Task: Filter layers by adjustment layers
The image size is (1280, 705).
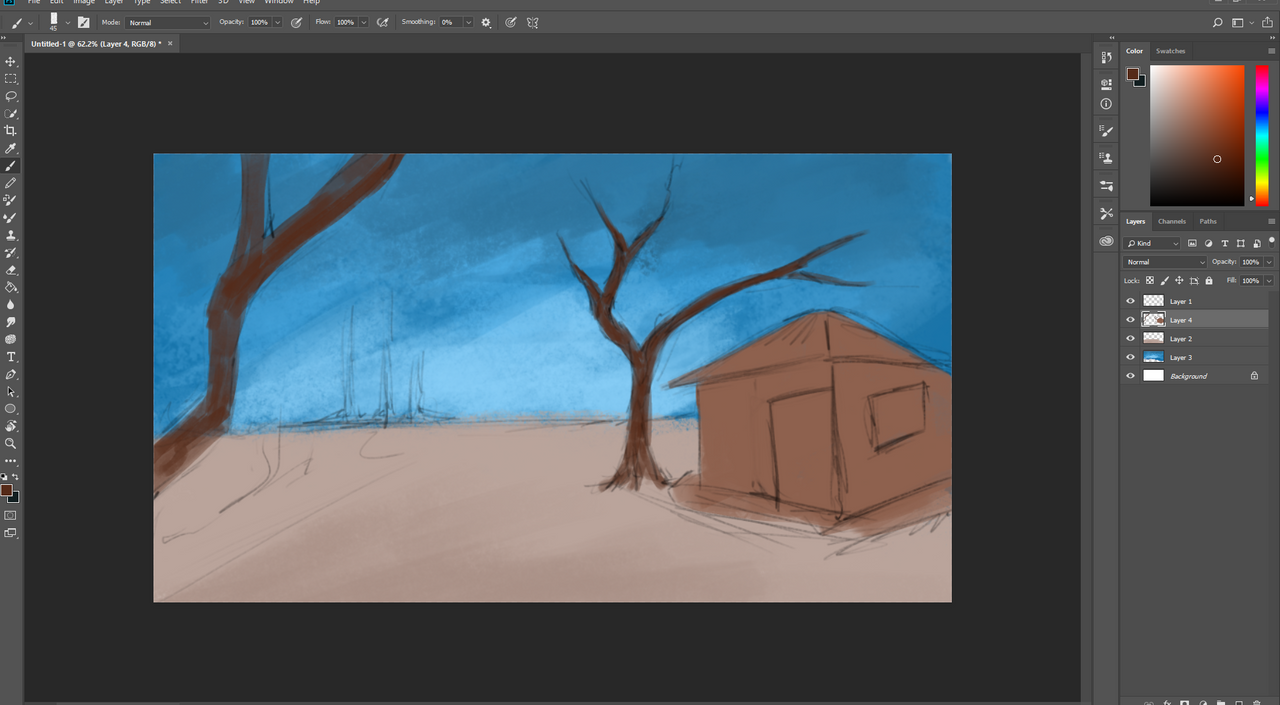Action: tap(1209, 243)
